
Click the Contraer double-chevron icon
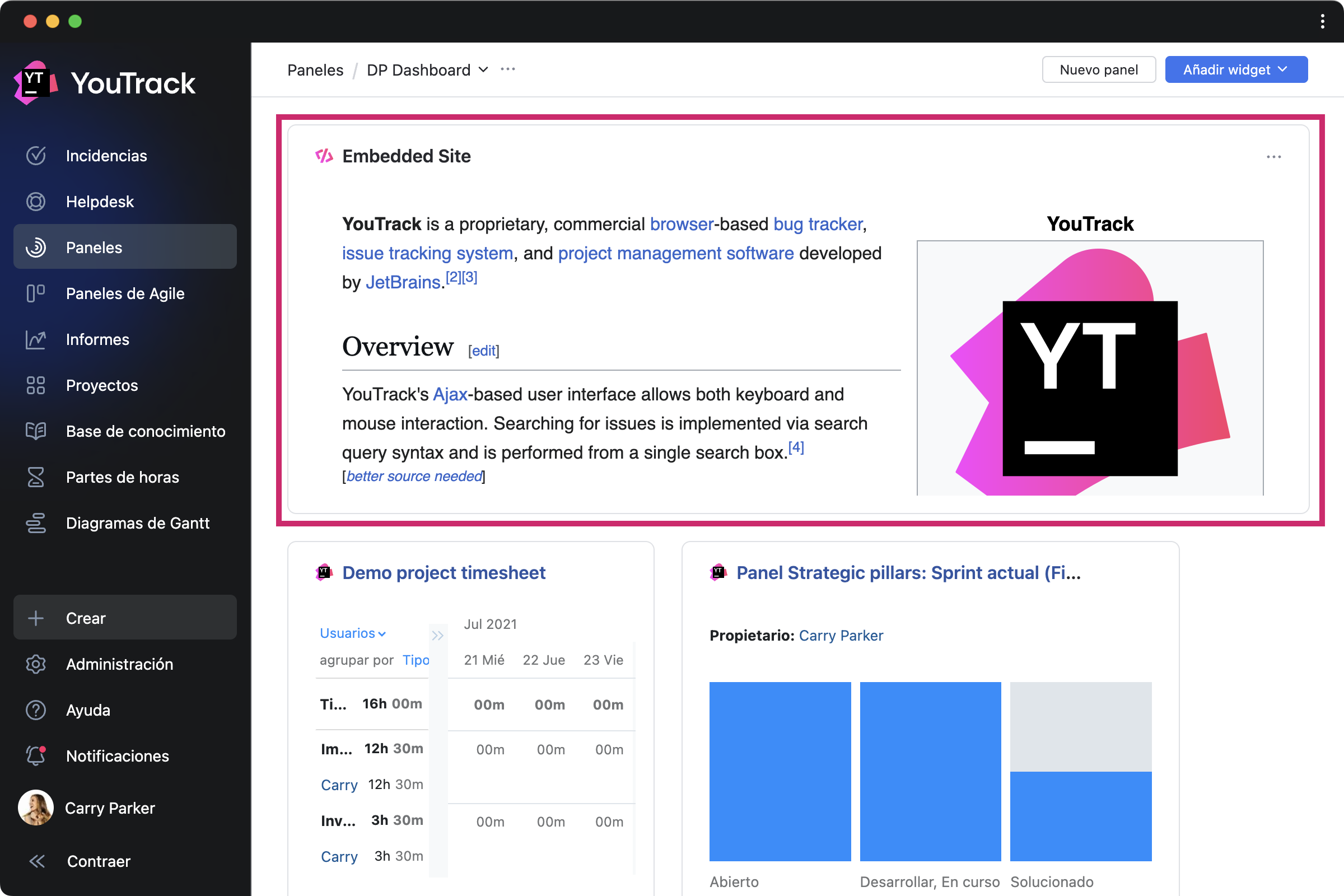coord(36,861)
